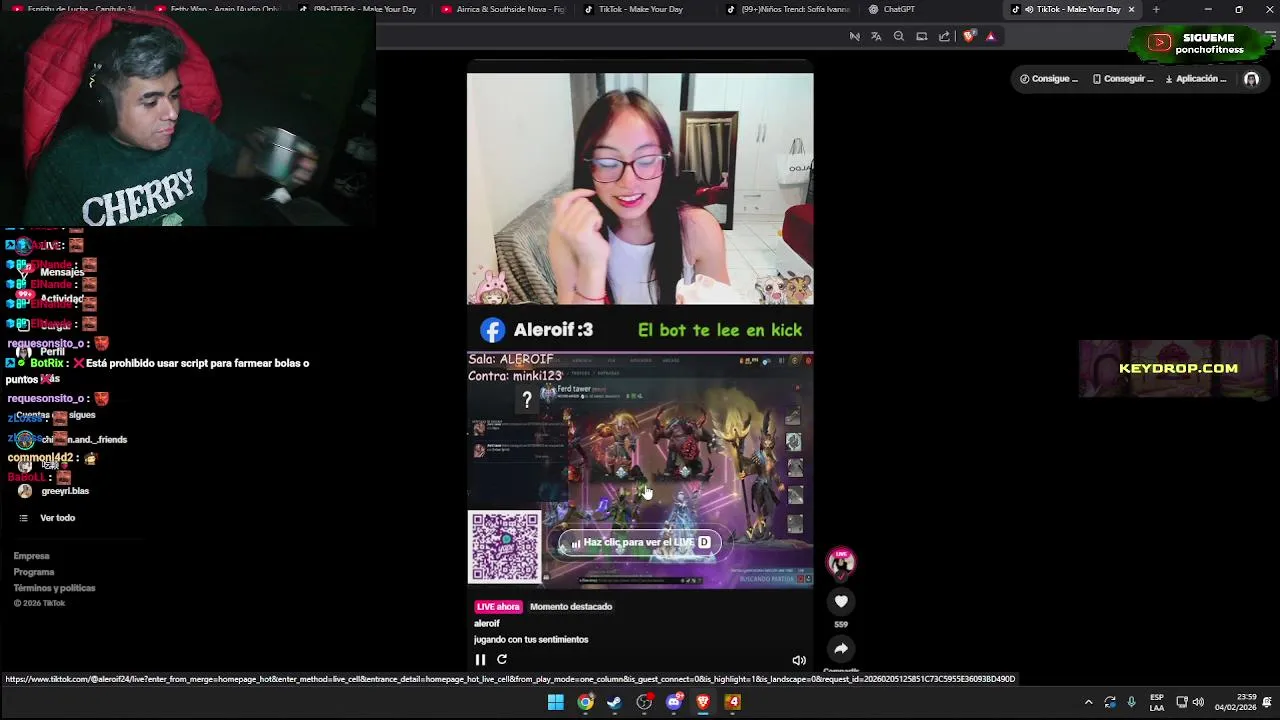Open the orange '4' app on taskbar

pyautogui.click(x=733, y=702)
